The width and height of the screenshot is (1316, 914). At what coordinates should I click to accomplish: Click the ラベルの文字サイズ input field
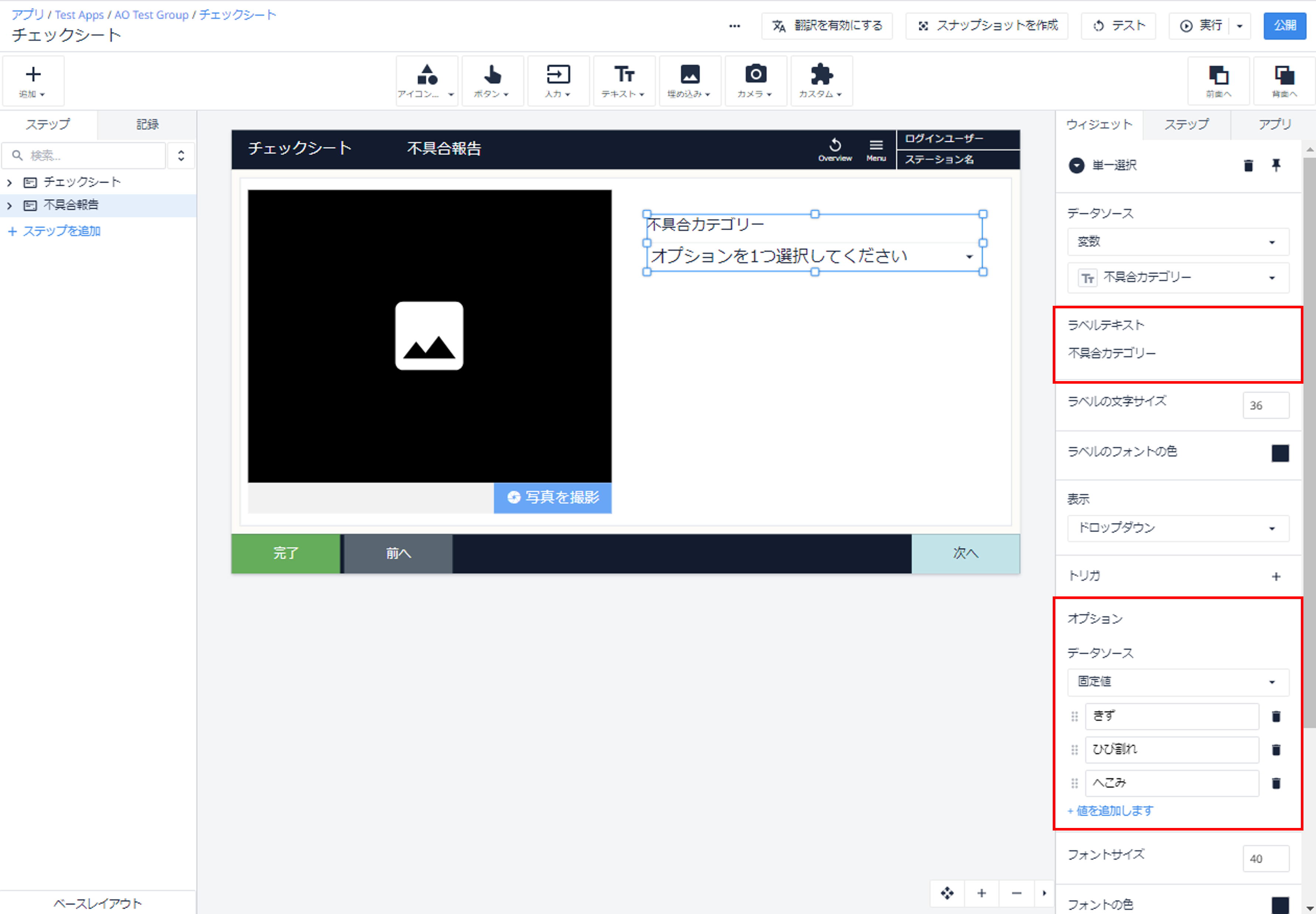(1266, 405)
